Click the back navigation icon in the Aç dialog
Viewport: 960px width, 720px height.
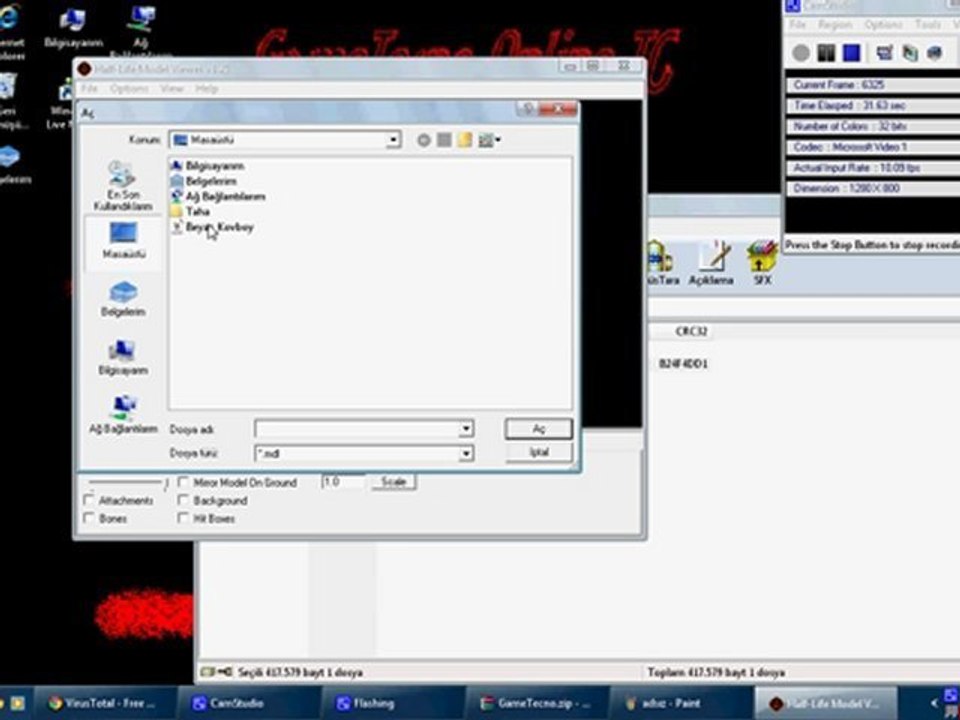coord(424,140)
